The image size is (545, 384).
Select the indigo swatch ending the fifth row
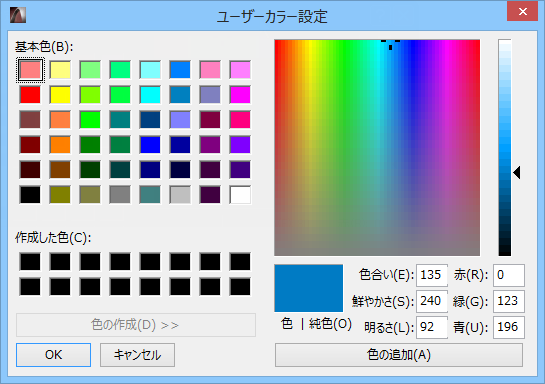pyautogui.click(x=240, y=170)
